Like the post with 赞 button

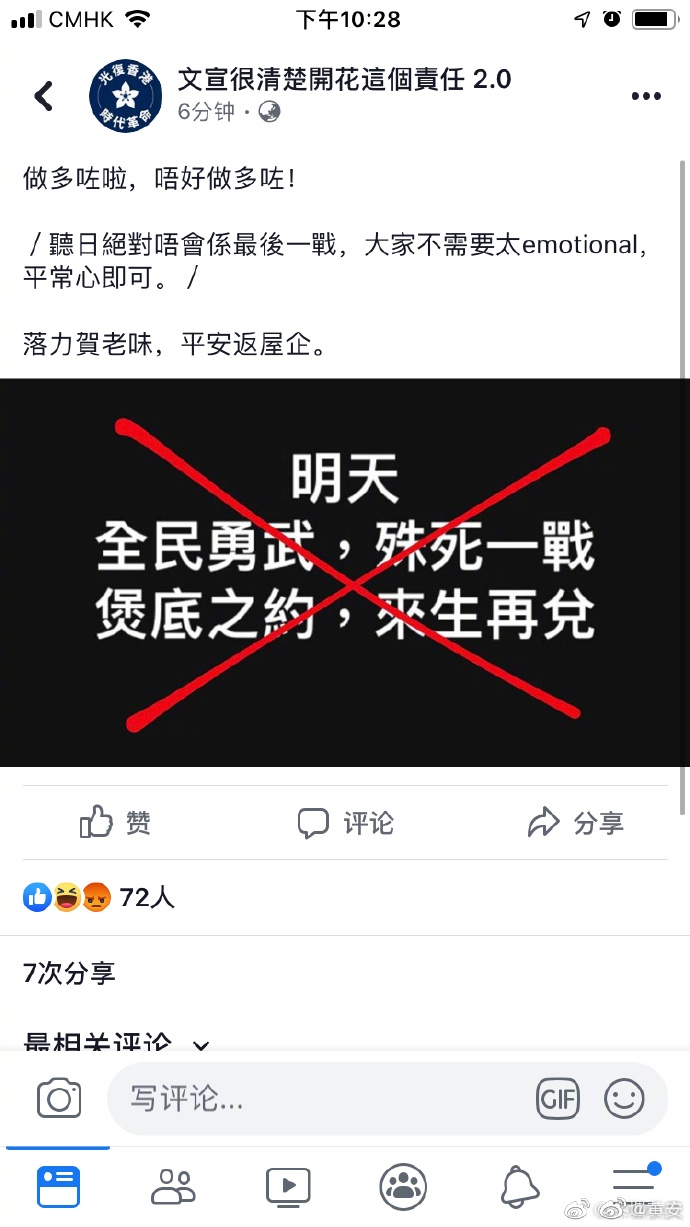coord(115,823)
